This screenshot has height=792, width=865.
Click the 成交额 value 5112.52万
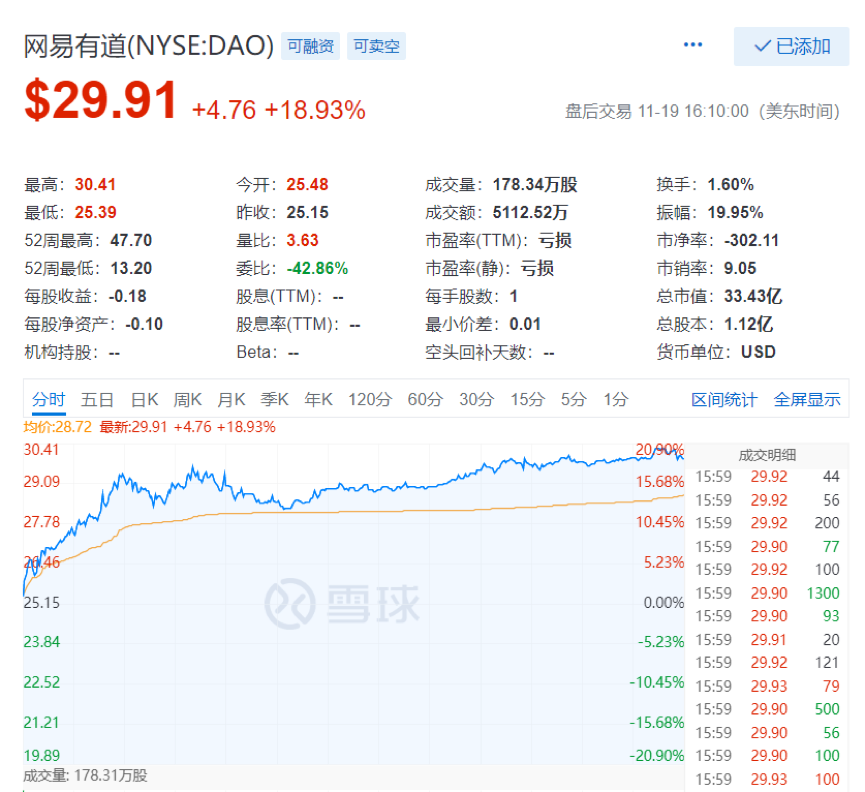(x=530, y=212)
